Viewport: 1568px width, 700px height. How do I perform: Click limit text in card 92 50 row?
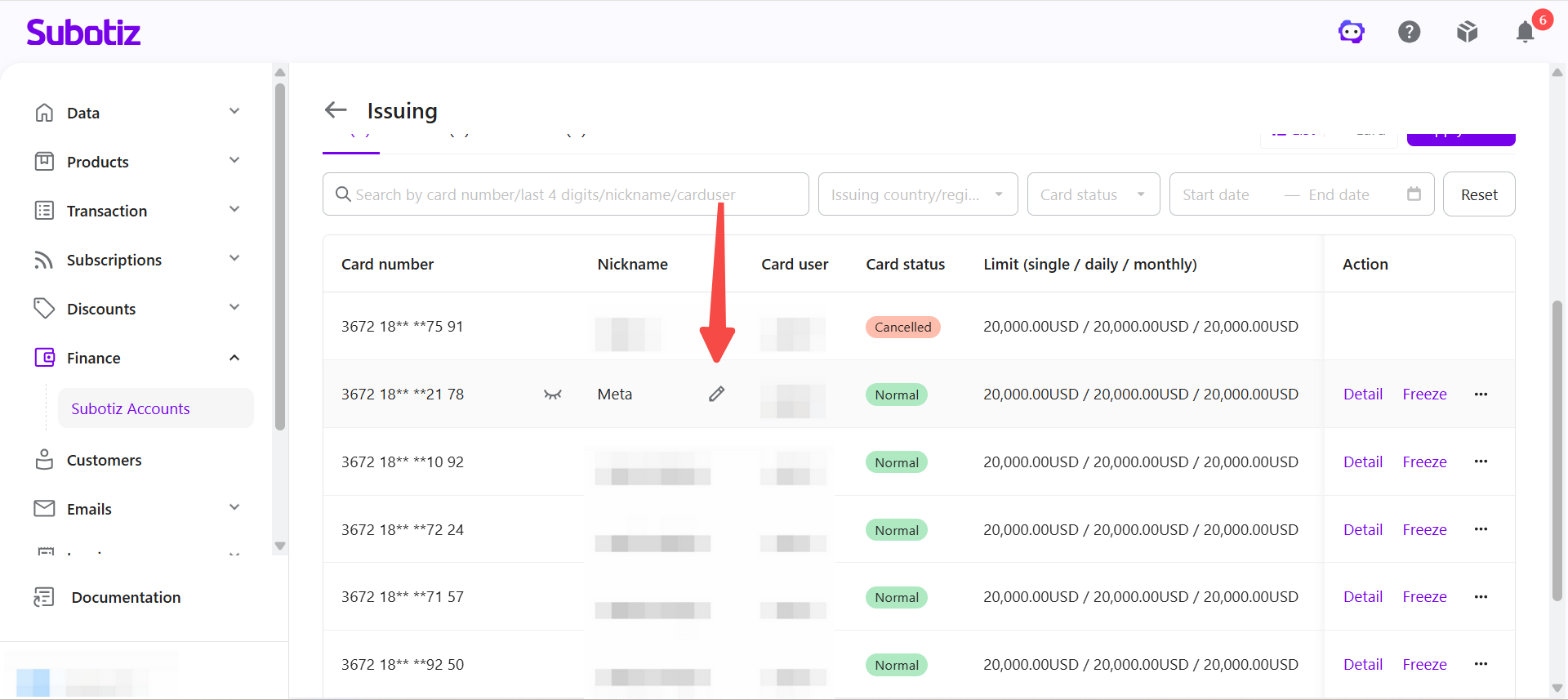tap(1141, 664)
